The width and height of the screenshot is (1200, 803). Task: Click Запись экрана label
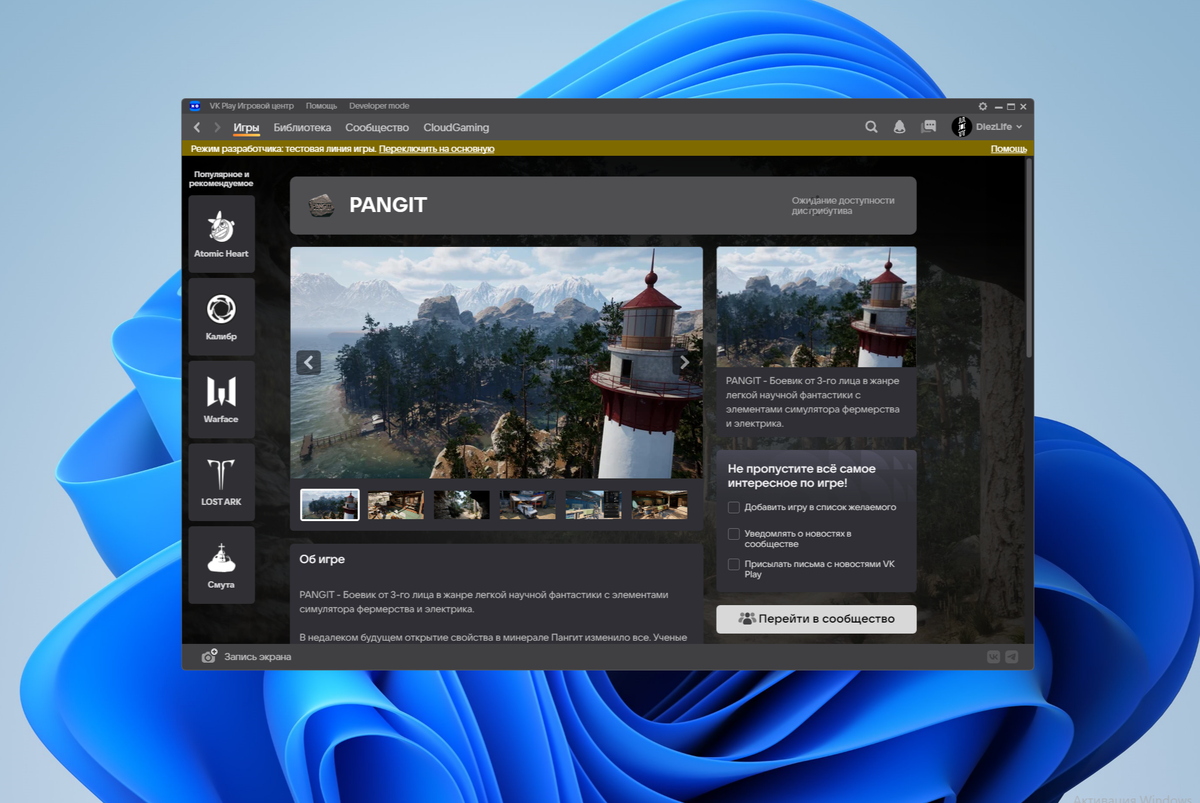258,657
